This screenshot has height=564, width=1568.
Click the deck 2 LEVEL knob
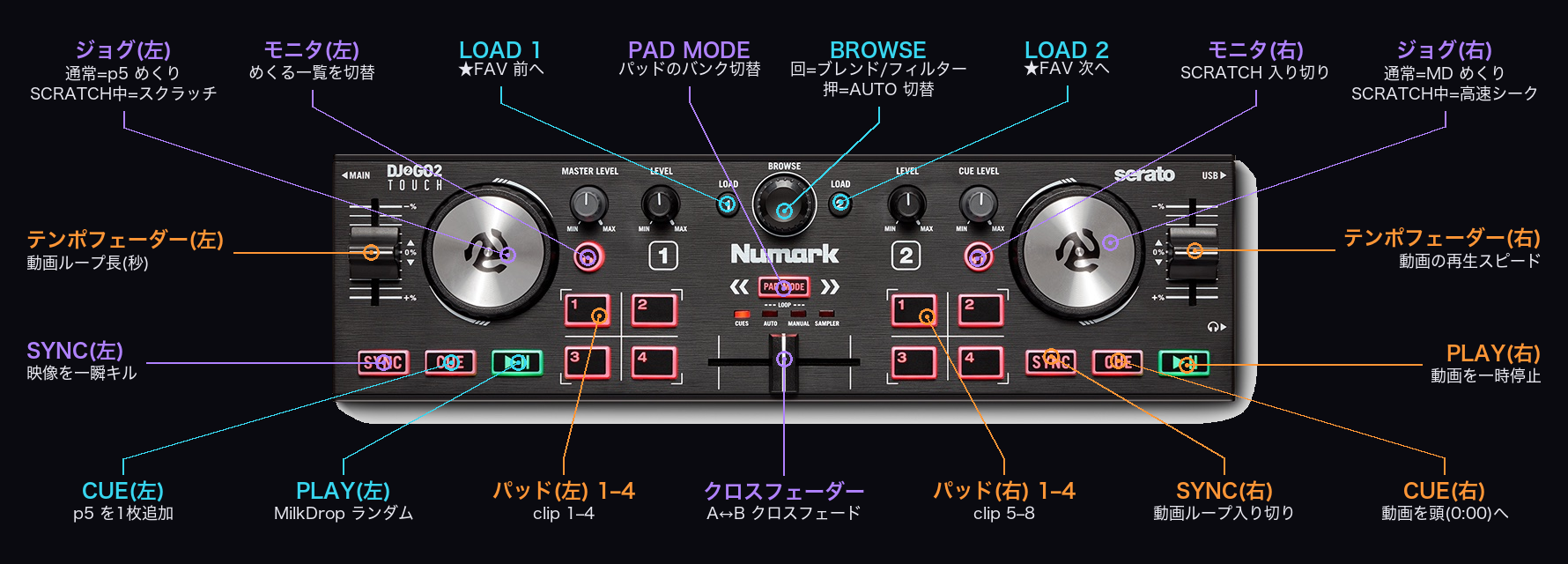(907, 204)
